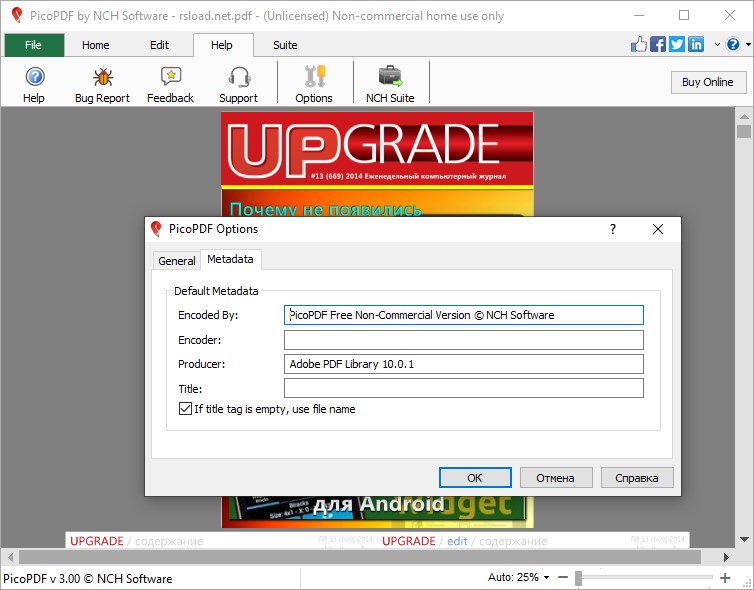Share on Twitter from the toolbar
The width and height of the screenshot is (754, 590).
pos(677,44)
